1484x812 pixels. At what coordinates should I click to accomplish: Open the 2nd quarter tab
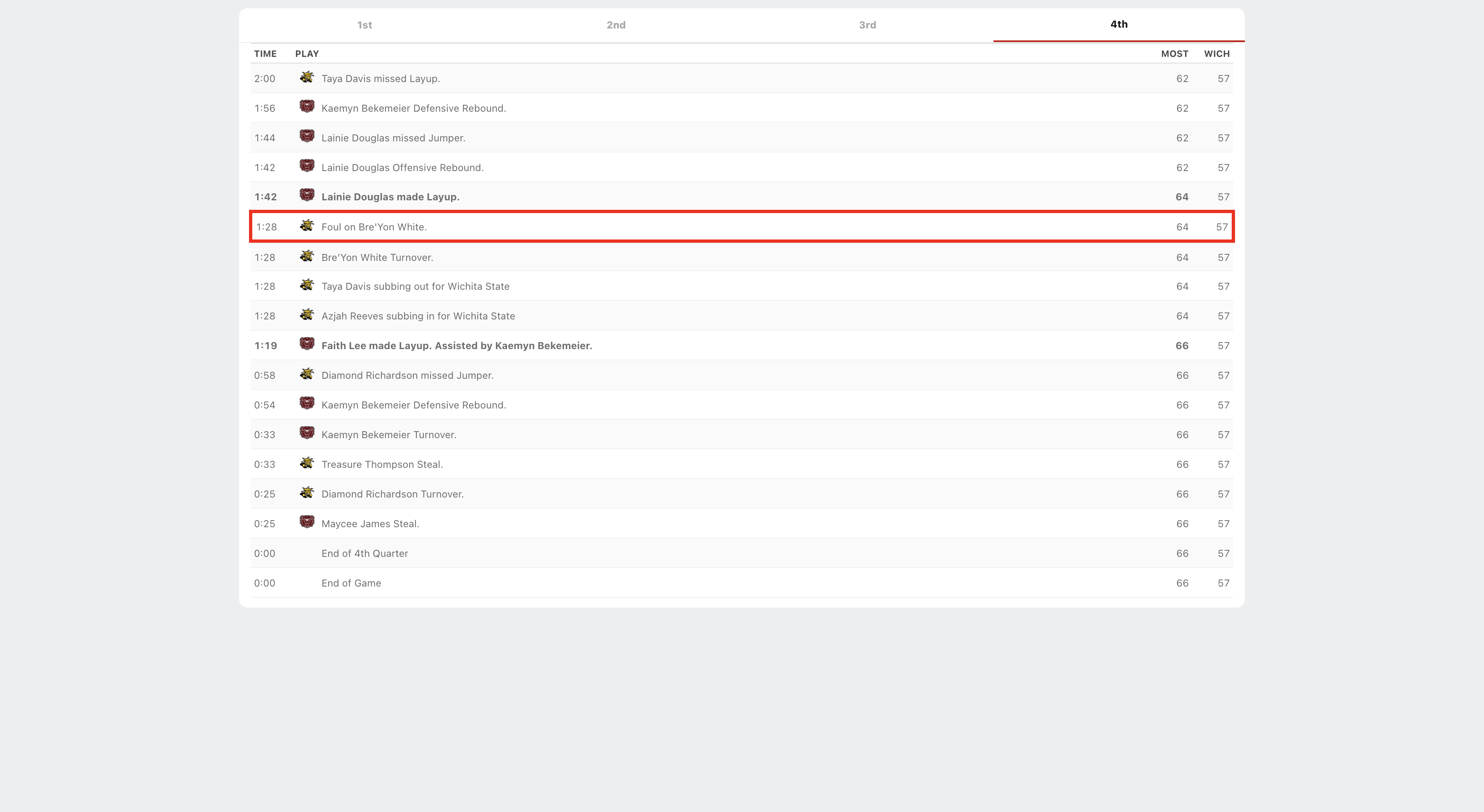pos(616,25)
